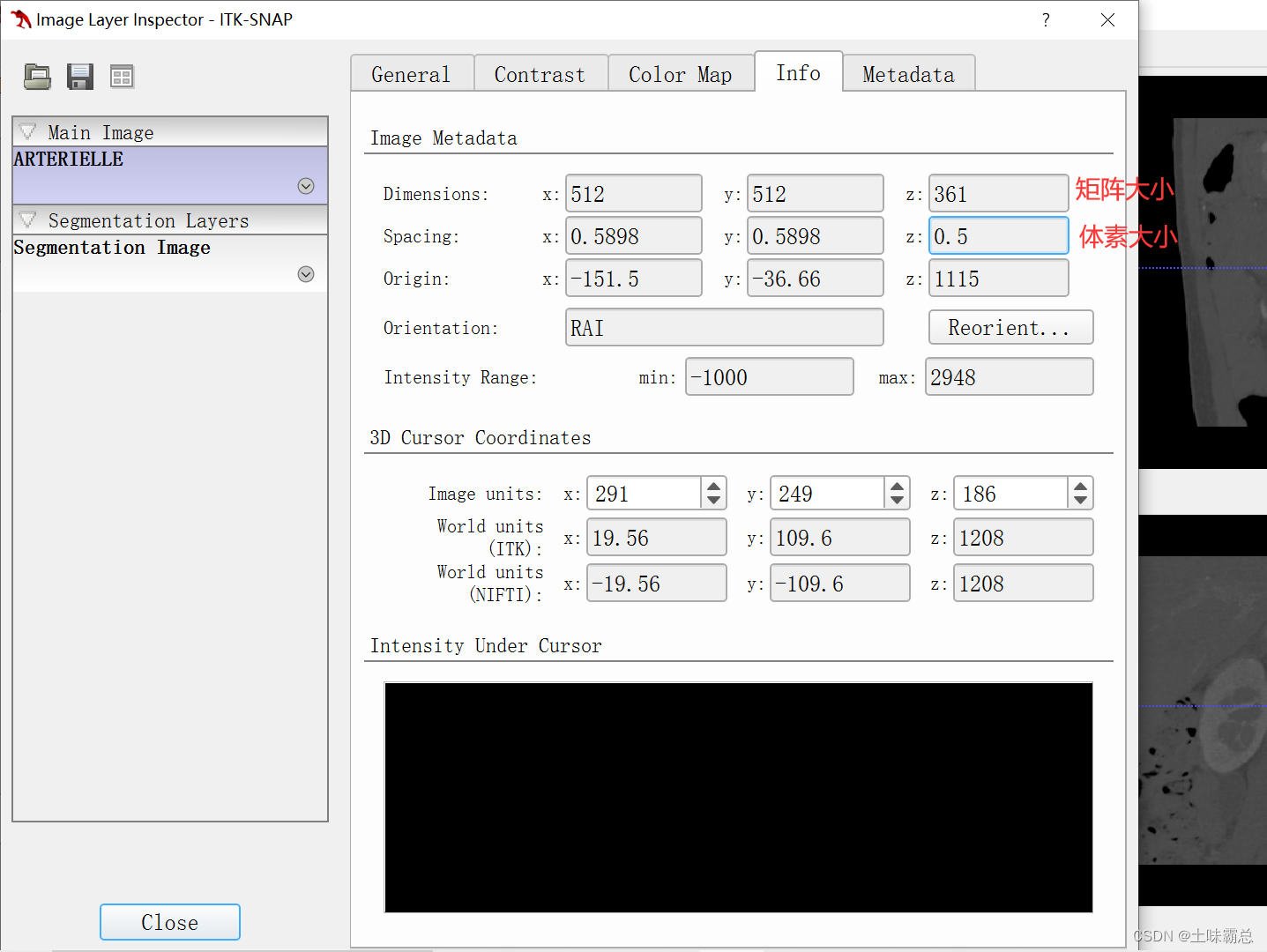Collapse the Main Image section
The image size is (1267, 952).
click(x=28, y=132)
